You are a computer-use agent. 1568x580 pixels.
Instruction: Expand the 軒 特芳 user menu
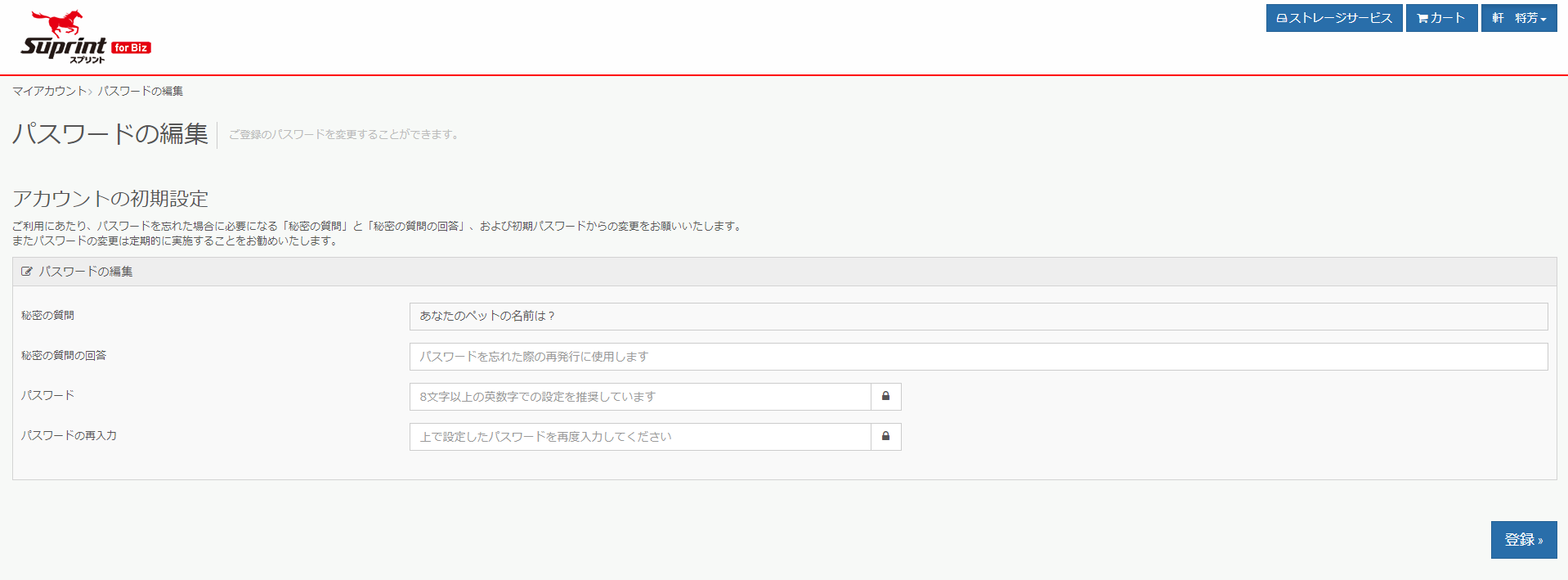point(1518,18)
